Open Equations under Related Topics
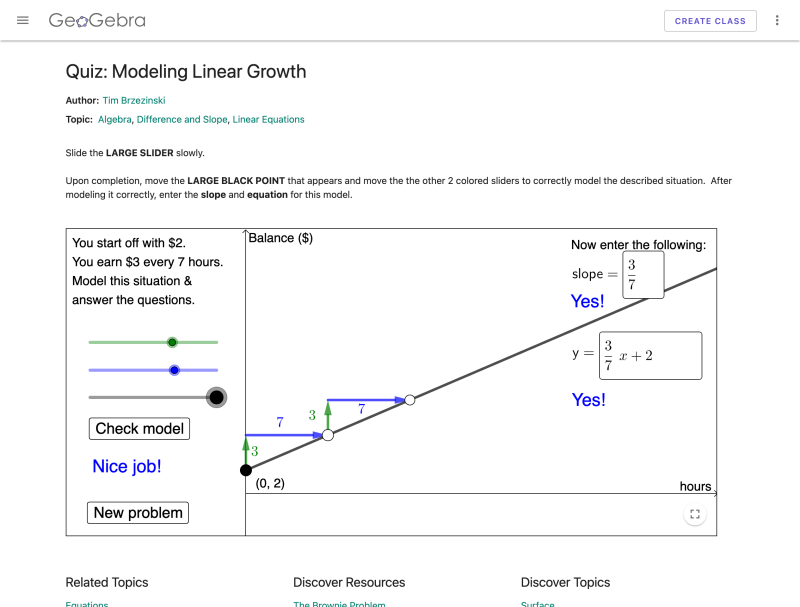 pyautogui.click(x=86, y=603)
